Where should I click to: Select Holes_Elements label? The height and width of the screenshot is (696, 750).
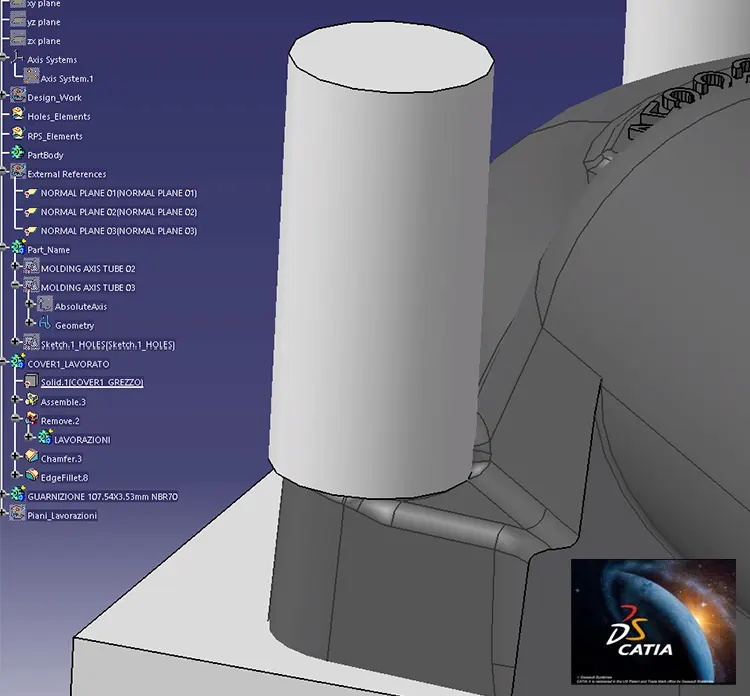[59, 117]
